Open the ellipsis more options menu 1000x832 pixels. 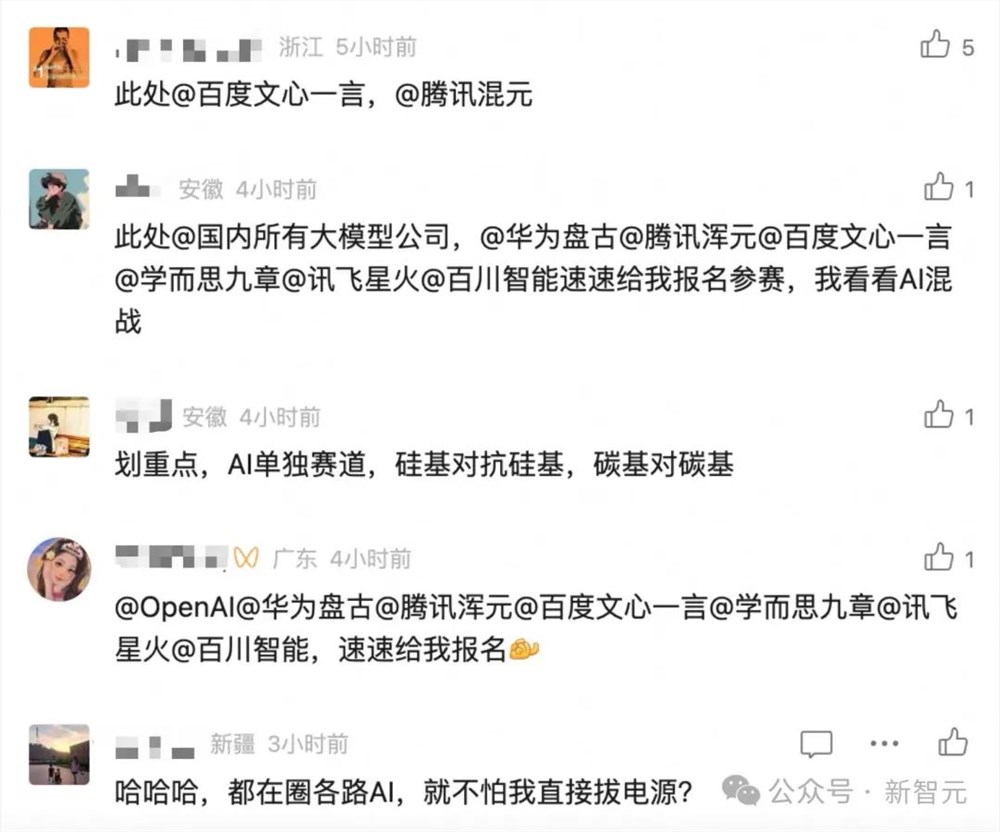882,744
